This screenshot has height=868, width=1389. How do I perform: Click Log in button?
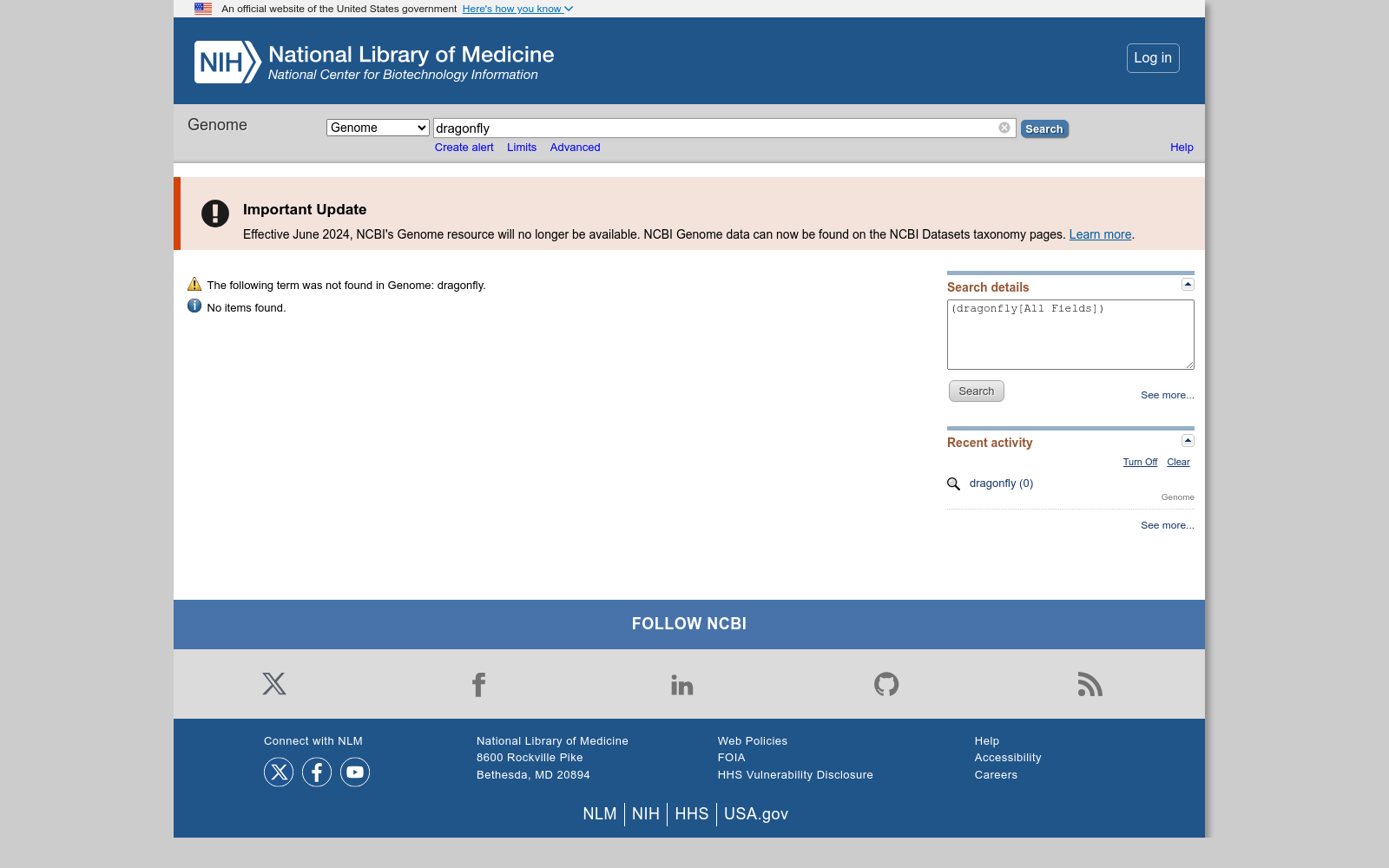1153,58
